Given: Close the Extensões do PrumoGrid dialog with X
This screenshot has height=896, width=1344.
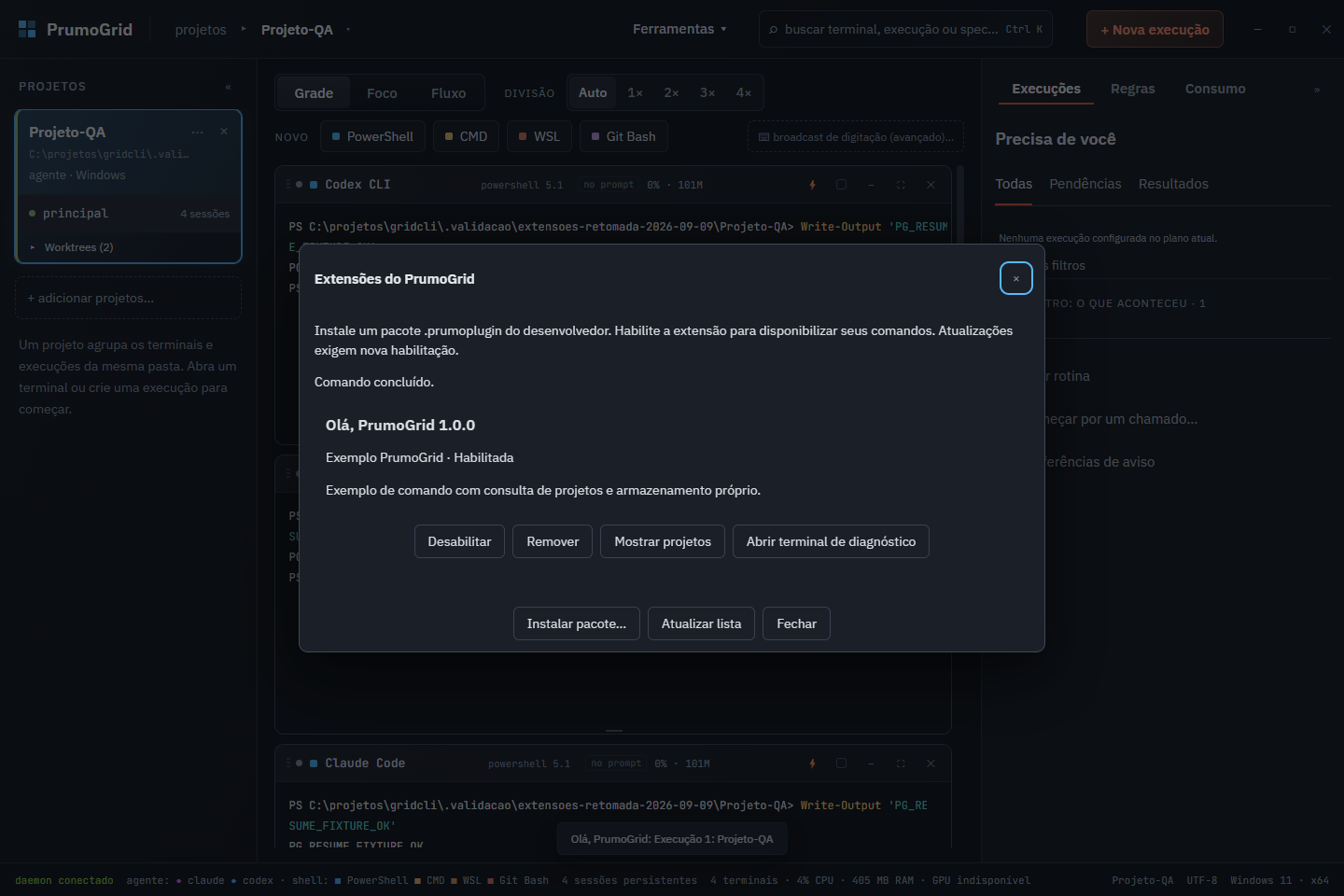Looking at the screenshot, I should point(1015,278).
